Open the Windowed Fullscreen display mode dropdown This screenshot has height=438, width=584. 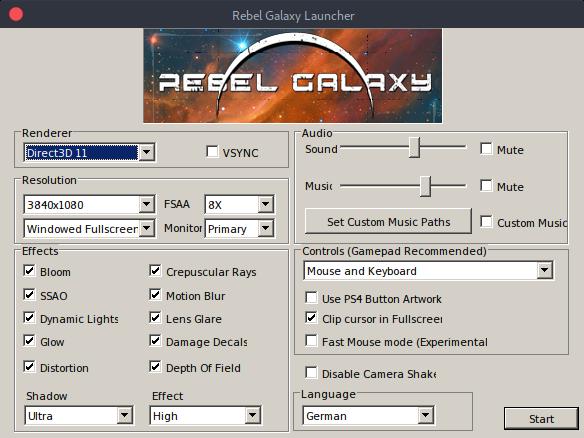89,228
